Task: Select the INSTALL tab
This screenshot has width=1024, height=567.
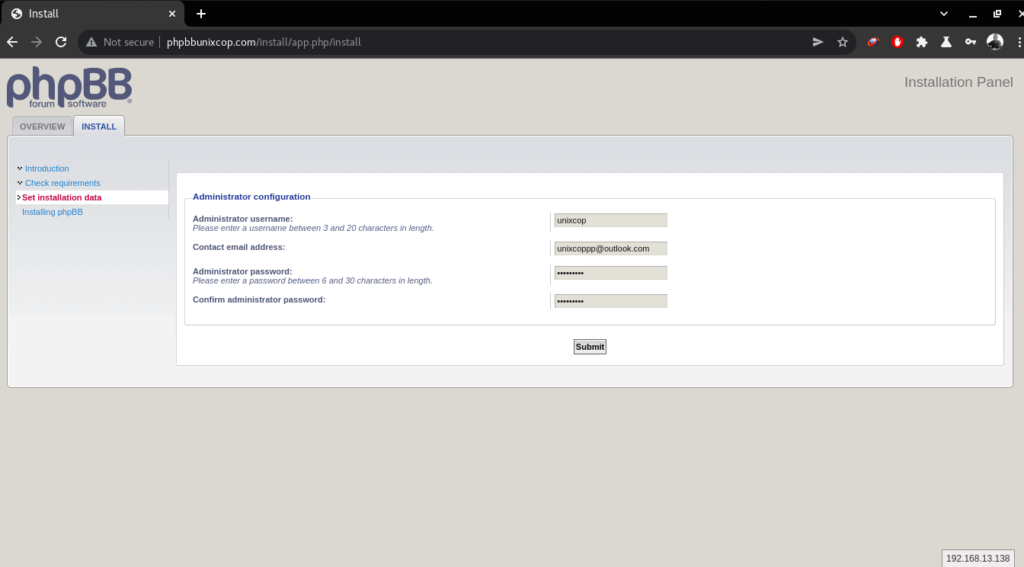Action: coord(99,126)
